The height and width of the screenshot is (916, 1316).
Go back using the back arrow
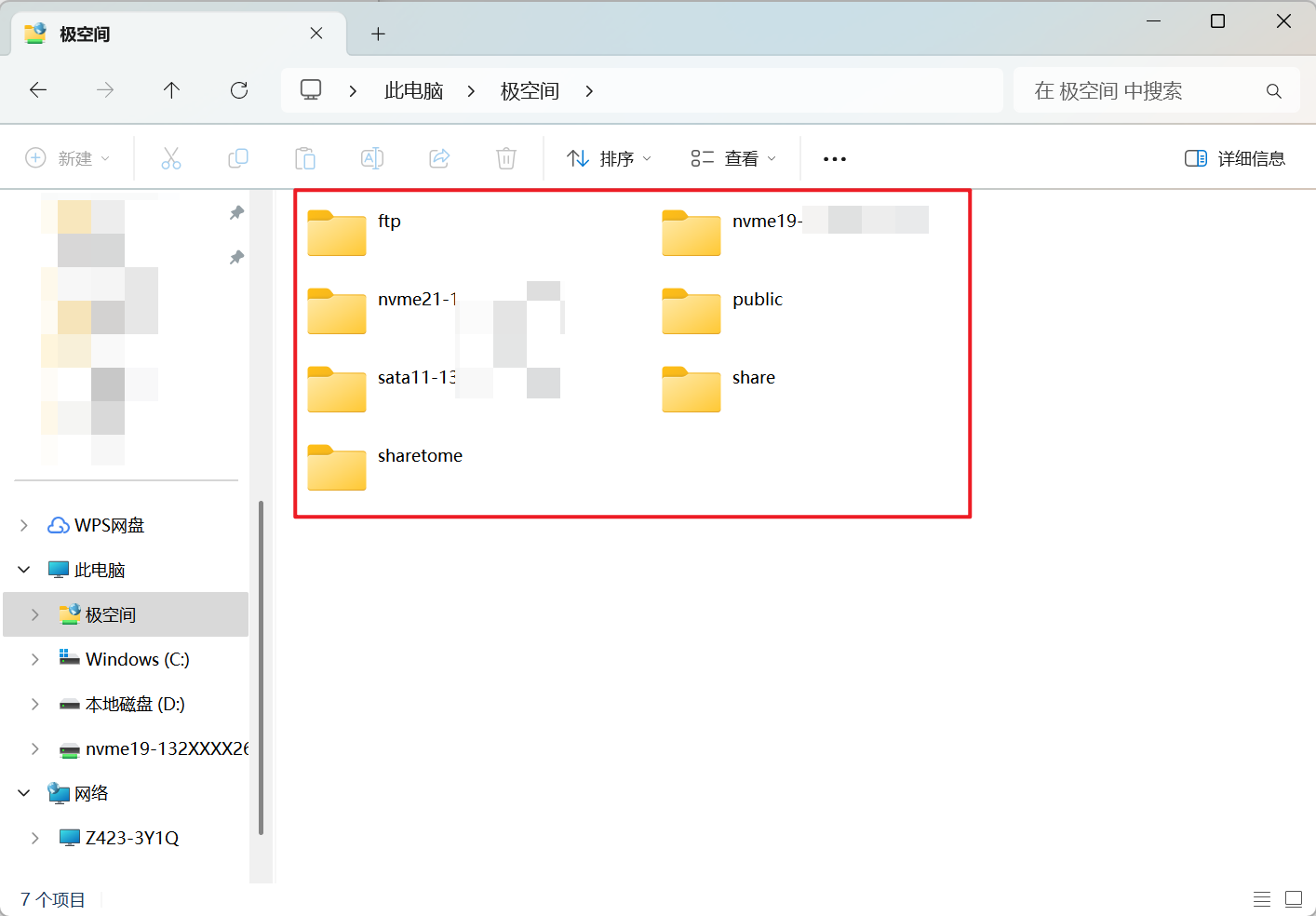[38, 90]
